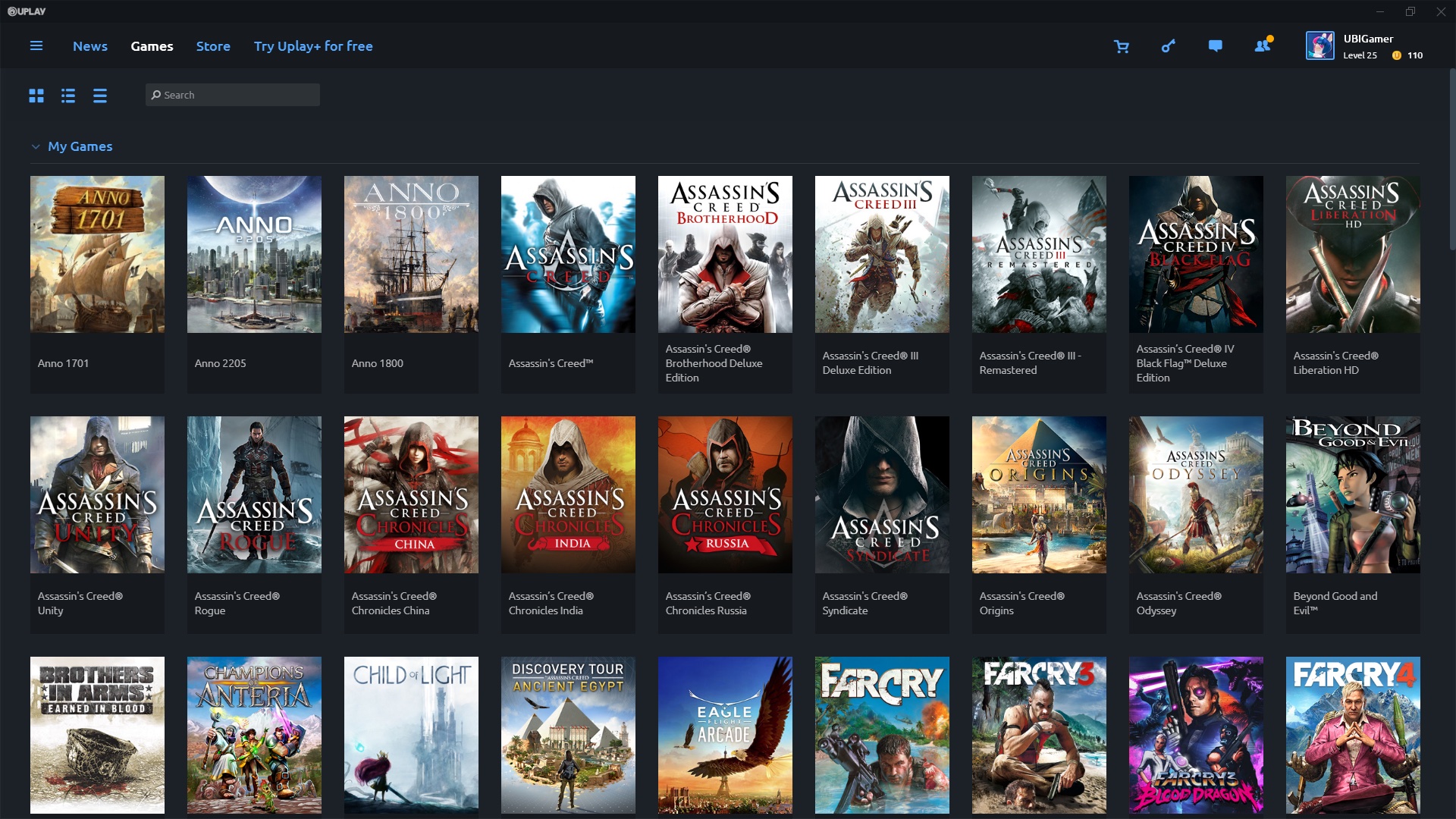
Task: Open the original Assassin's Creed cover
Action: pyautogui.click(x=568, y=254)
